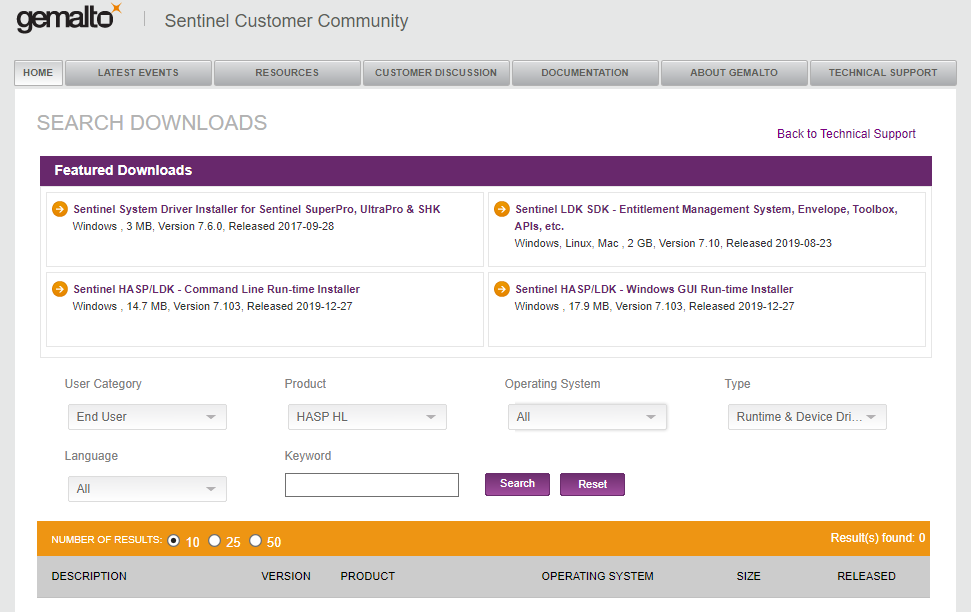Click the SEARCH DOWNLOADS page heading

tap(152, 123)
